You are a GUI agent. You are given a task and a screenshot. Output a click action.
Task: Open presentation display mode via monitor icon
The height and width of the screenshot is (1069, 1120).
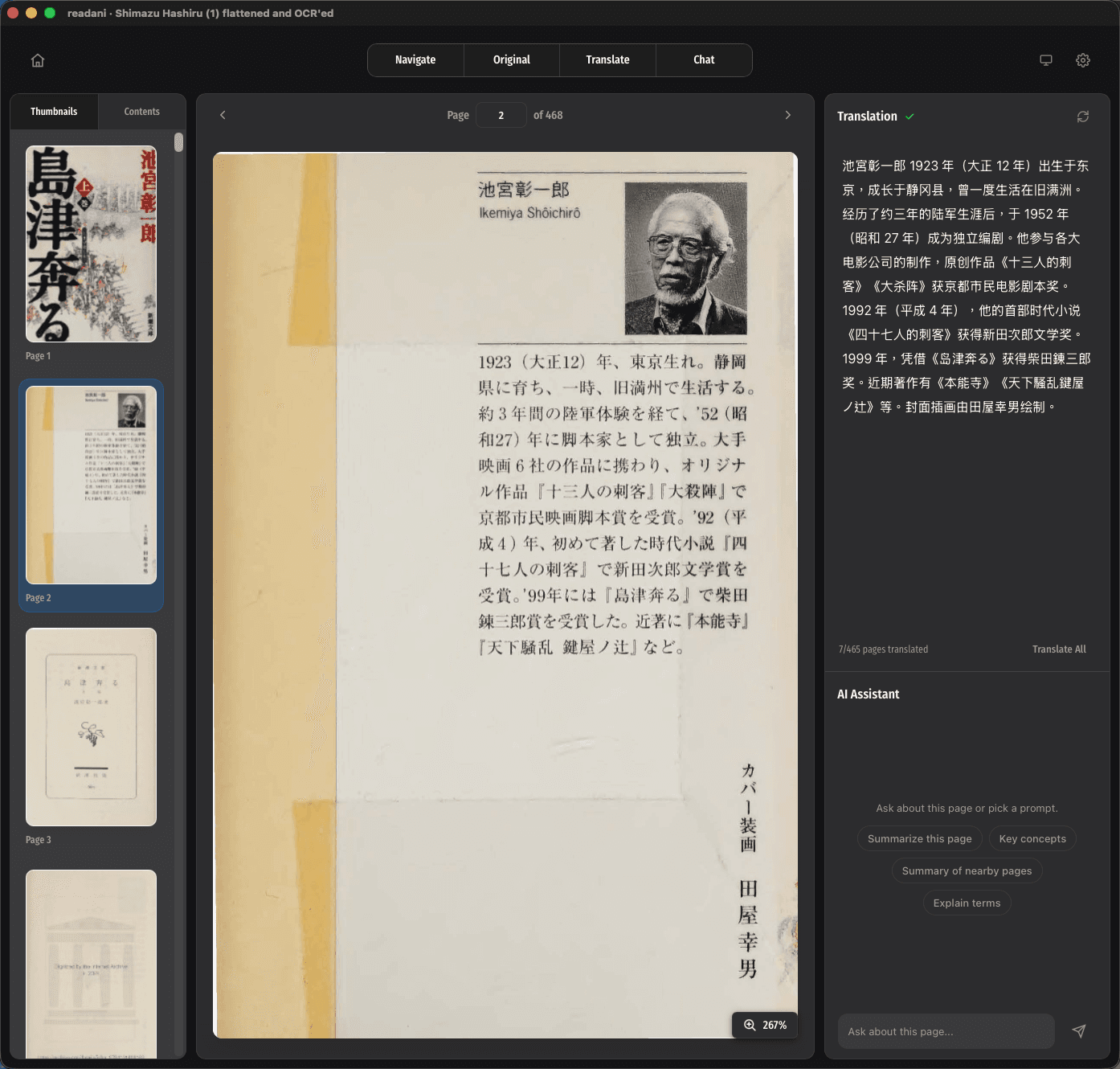pyautogui.click(x=1045, y=59)
